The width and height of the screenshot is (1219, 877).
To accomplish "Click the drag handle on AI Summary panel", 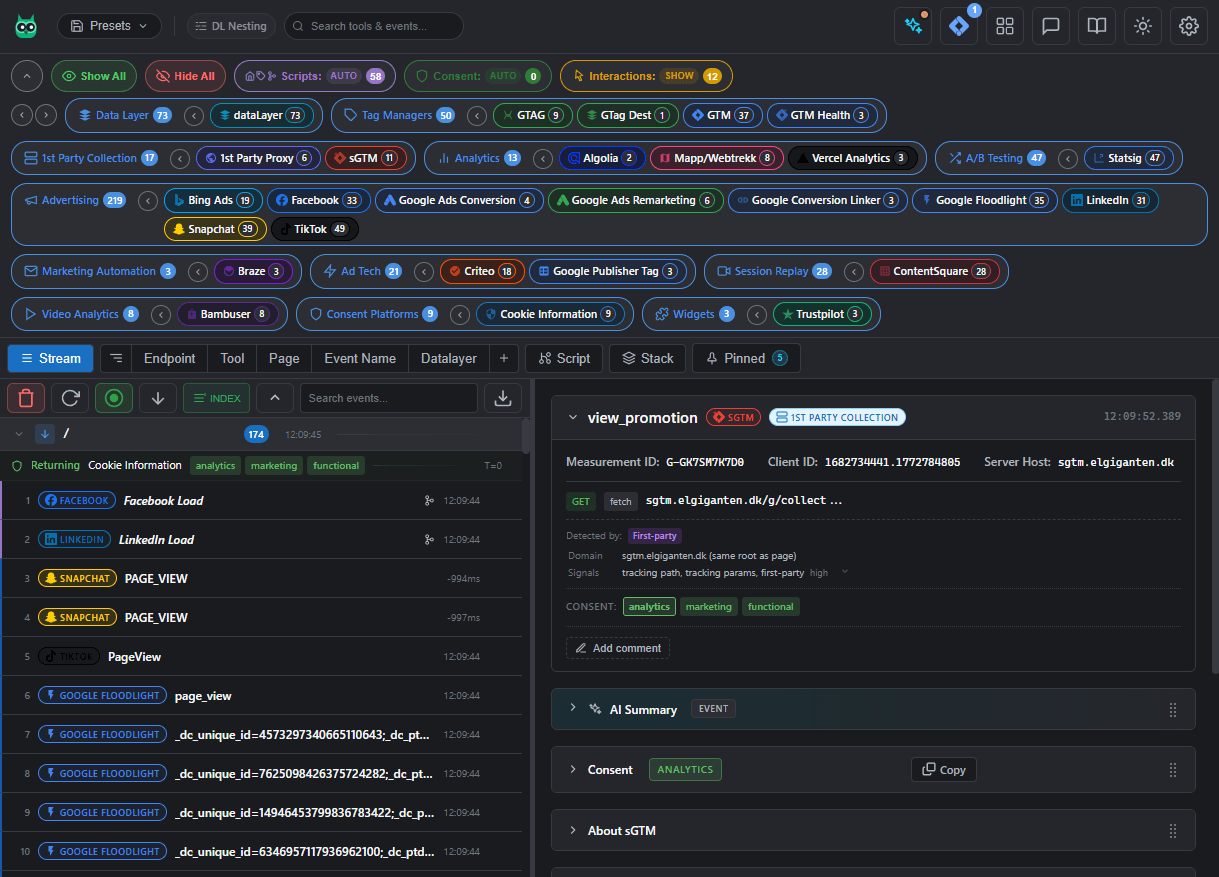I will 1173,709.
